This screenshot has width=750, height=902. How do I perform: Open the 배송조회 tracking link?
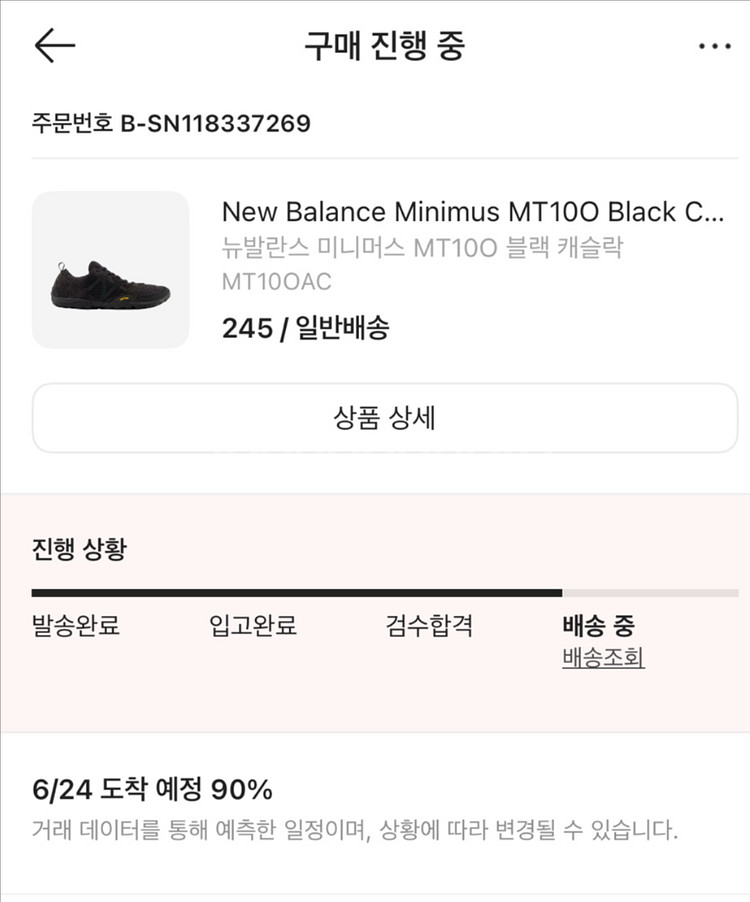click(x=603, y=659)
